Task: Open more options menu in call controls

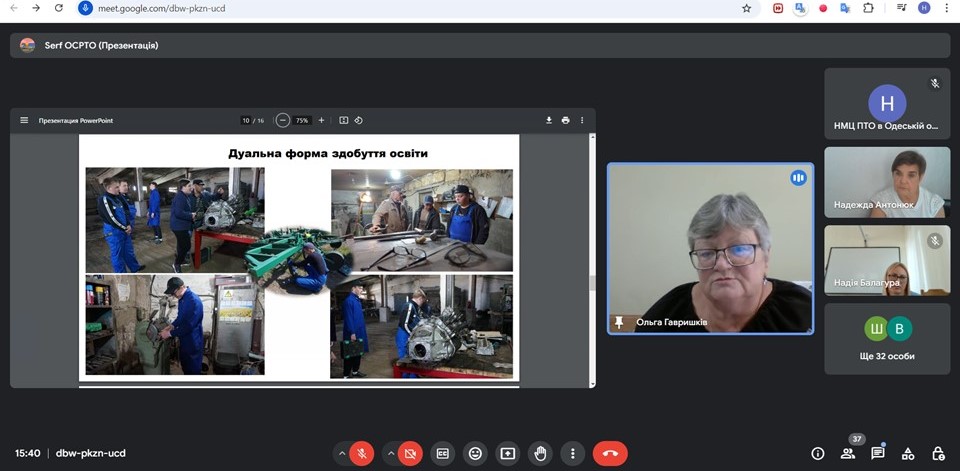Action: (572, 453)
